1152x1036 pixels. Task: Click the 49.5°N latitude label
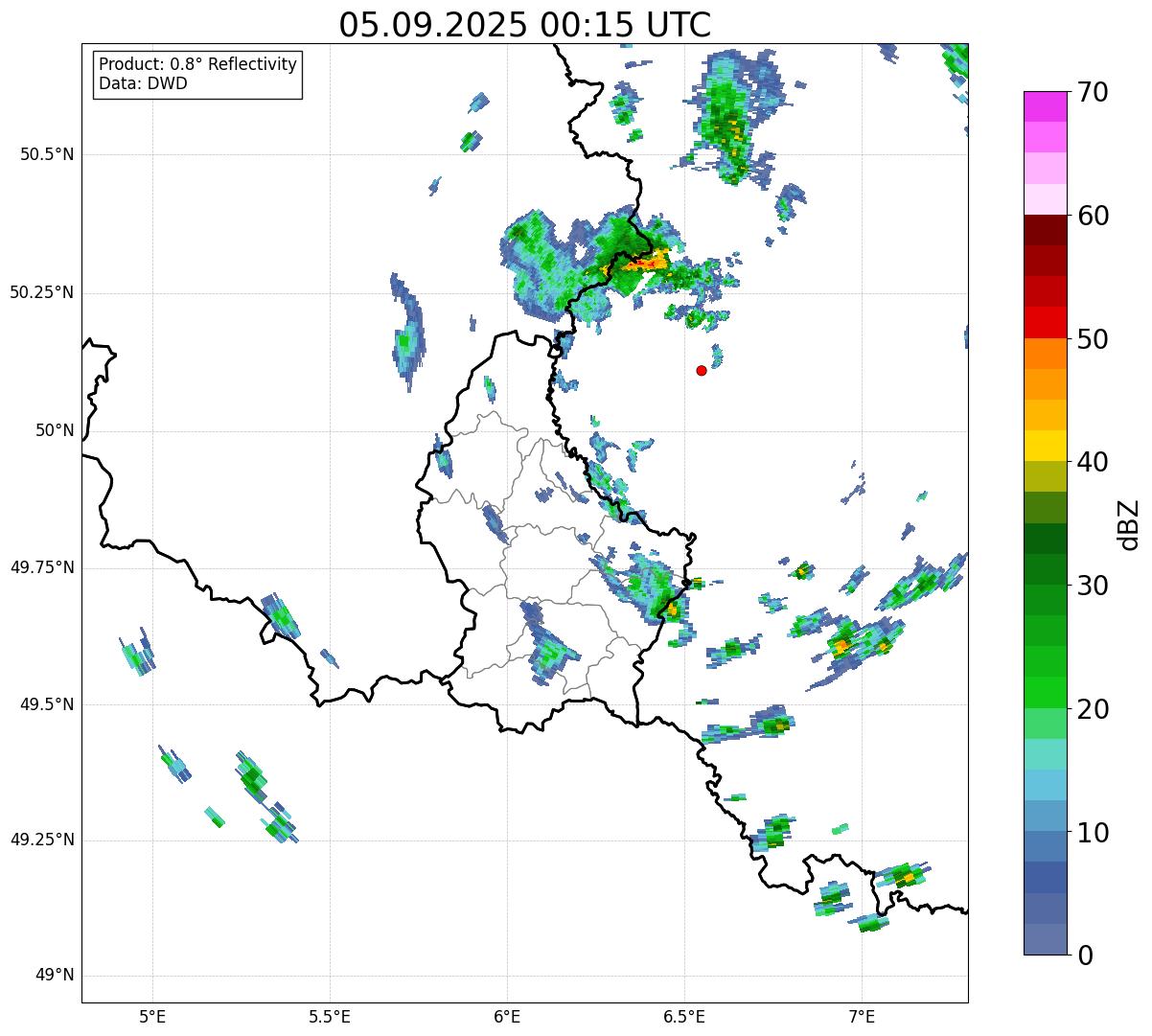[47, 704]
